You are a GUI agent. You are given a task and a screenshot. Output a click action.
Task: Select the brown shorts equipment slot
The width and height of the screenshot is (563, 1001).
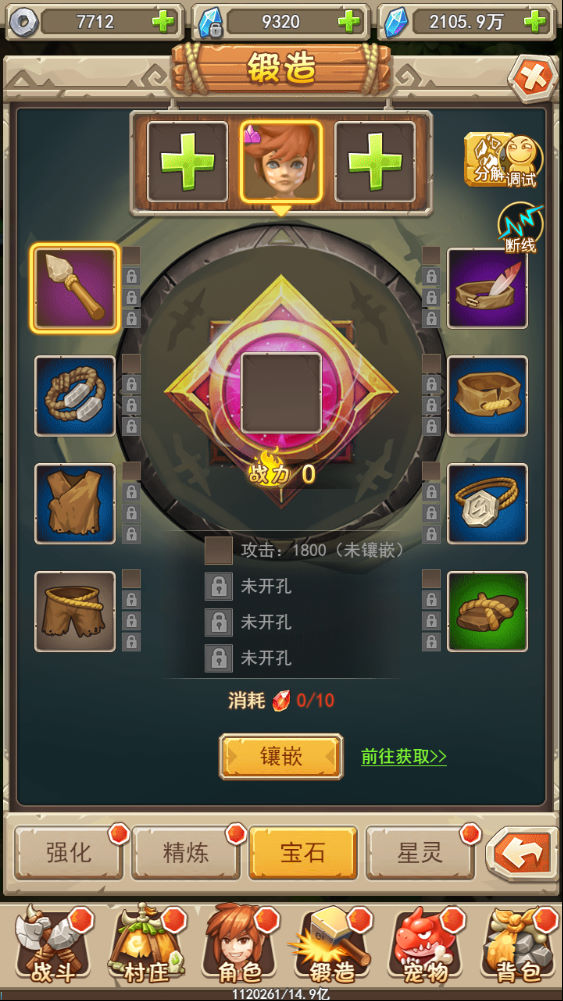75,612
